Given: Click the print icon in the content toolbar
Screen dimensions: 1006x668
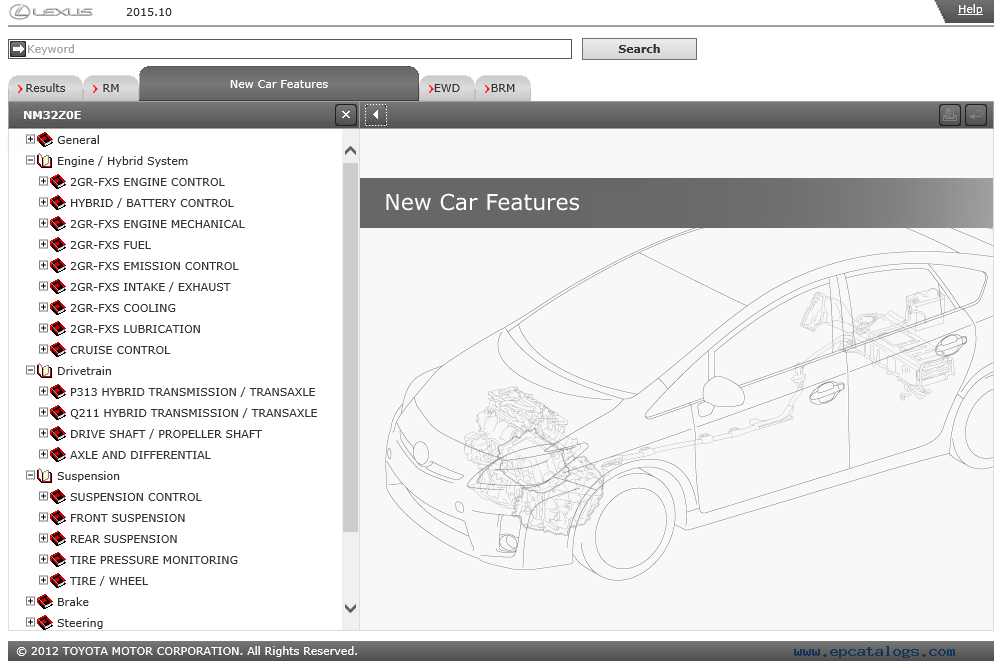Looking at the screenshot, I should [x=949, y=115].
